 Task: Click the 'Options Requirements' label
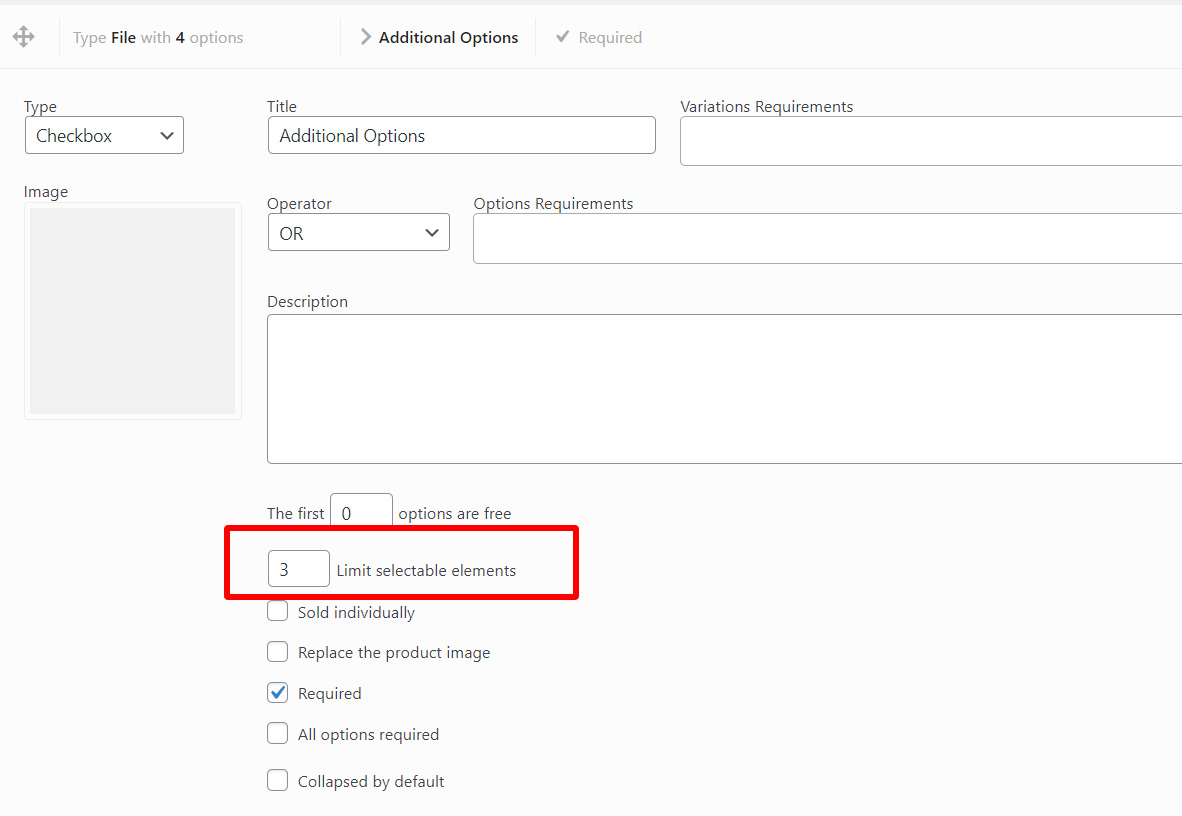pyautogui.click(x=553, y=204)
